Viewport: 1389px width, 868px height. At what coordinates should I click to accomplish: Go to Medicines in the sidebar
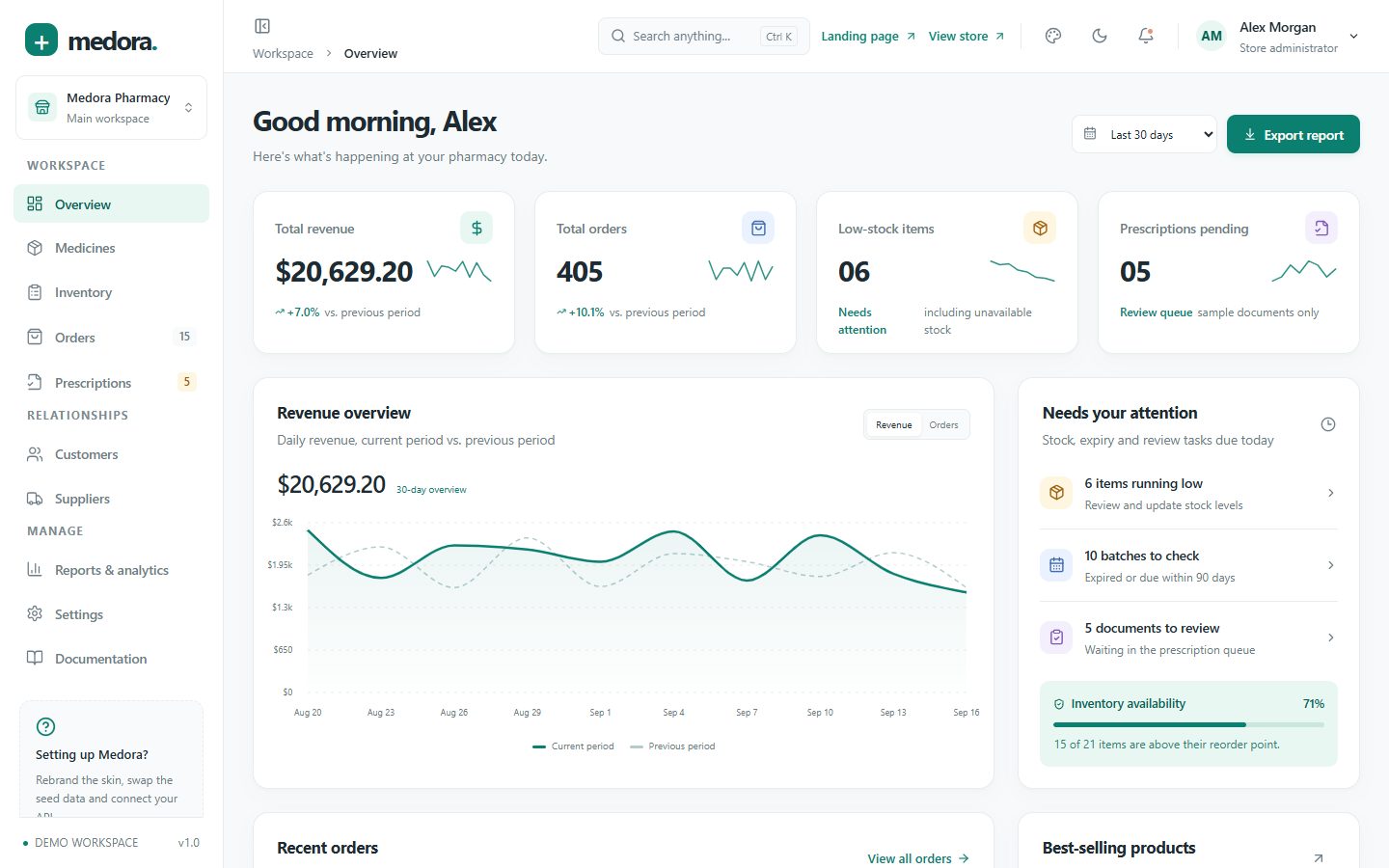pos(112,248)
